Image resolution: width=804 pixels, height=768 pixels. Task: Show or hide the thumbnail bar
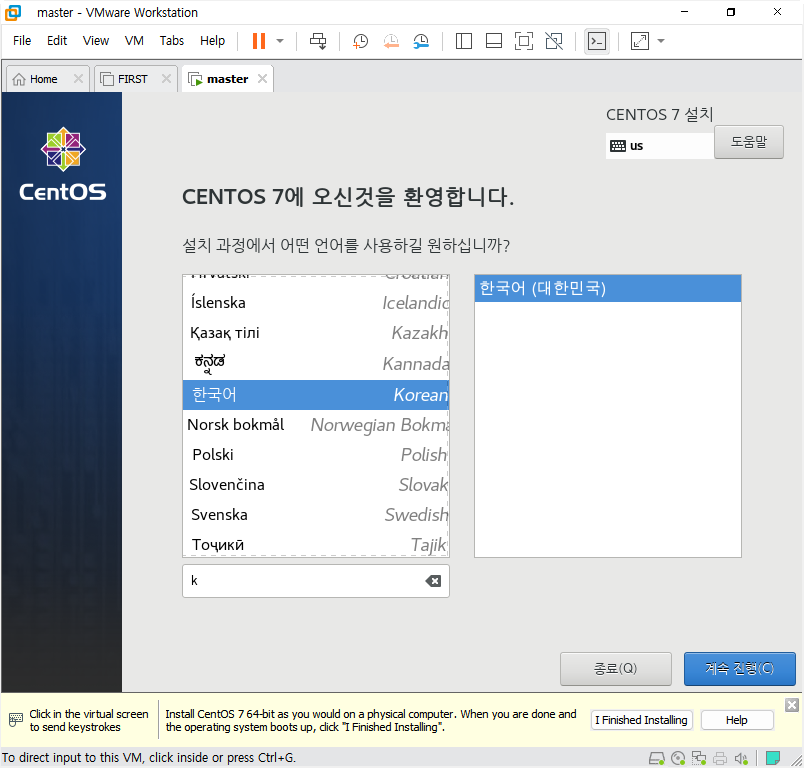[494, 41]
